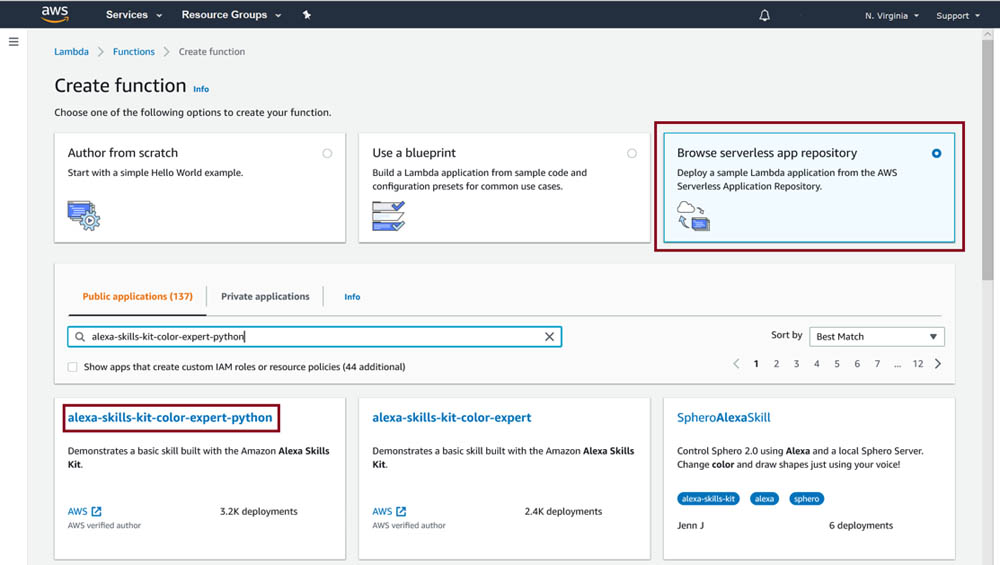The height and width of the screenshot is (565, 1000).
Task: Click the search magnifier icon
Action: coord(80,337)
